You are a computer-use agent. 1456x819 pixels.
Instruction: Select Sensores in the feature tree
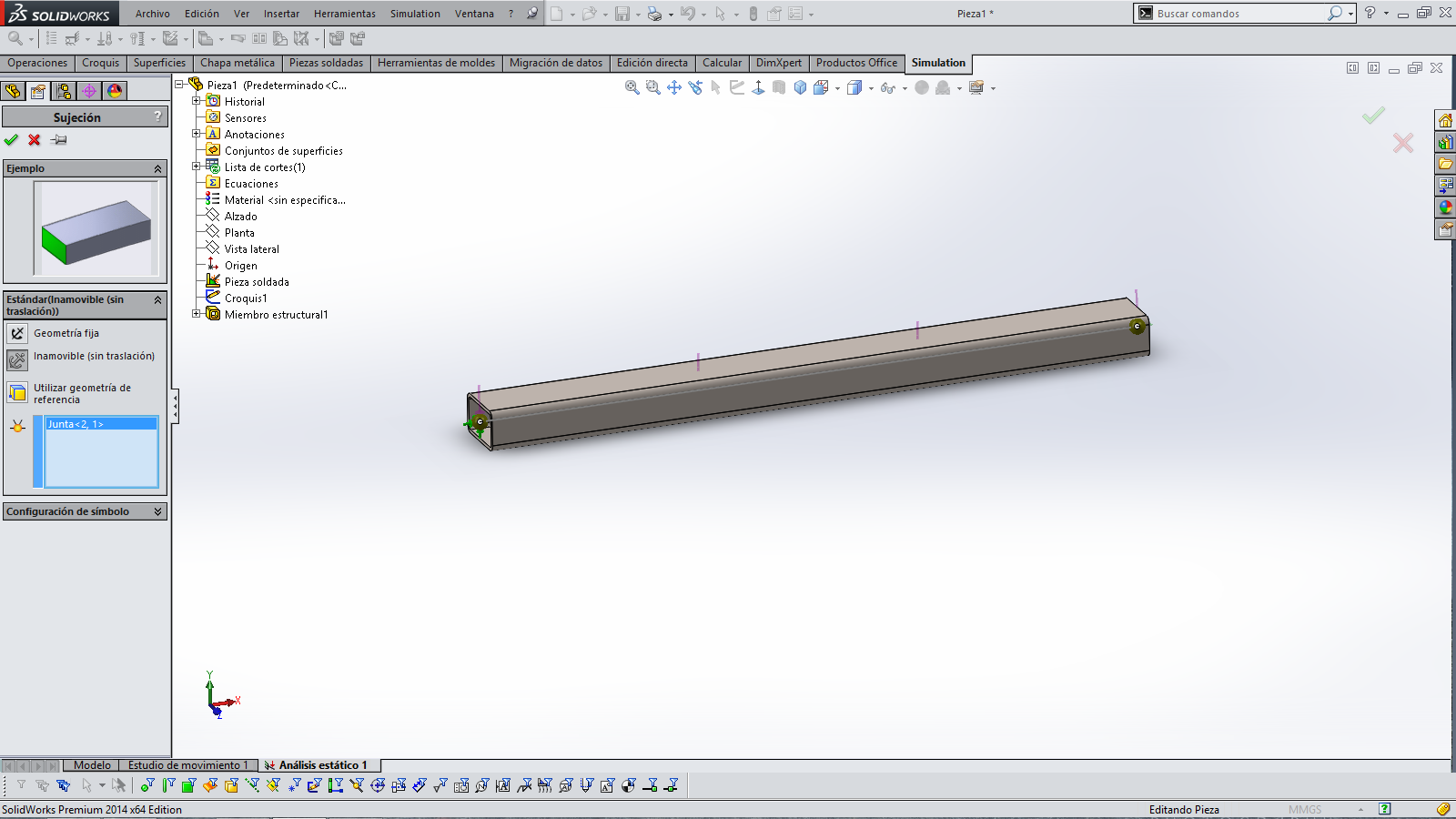(x=246, y=118)
